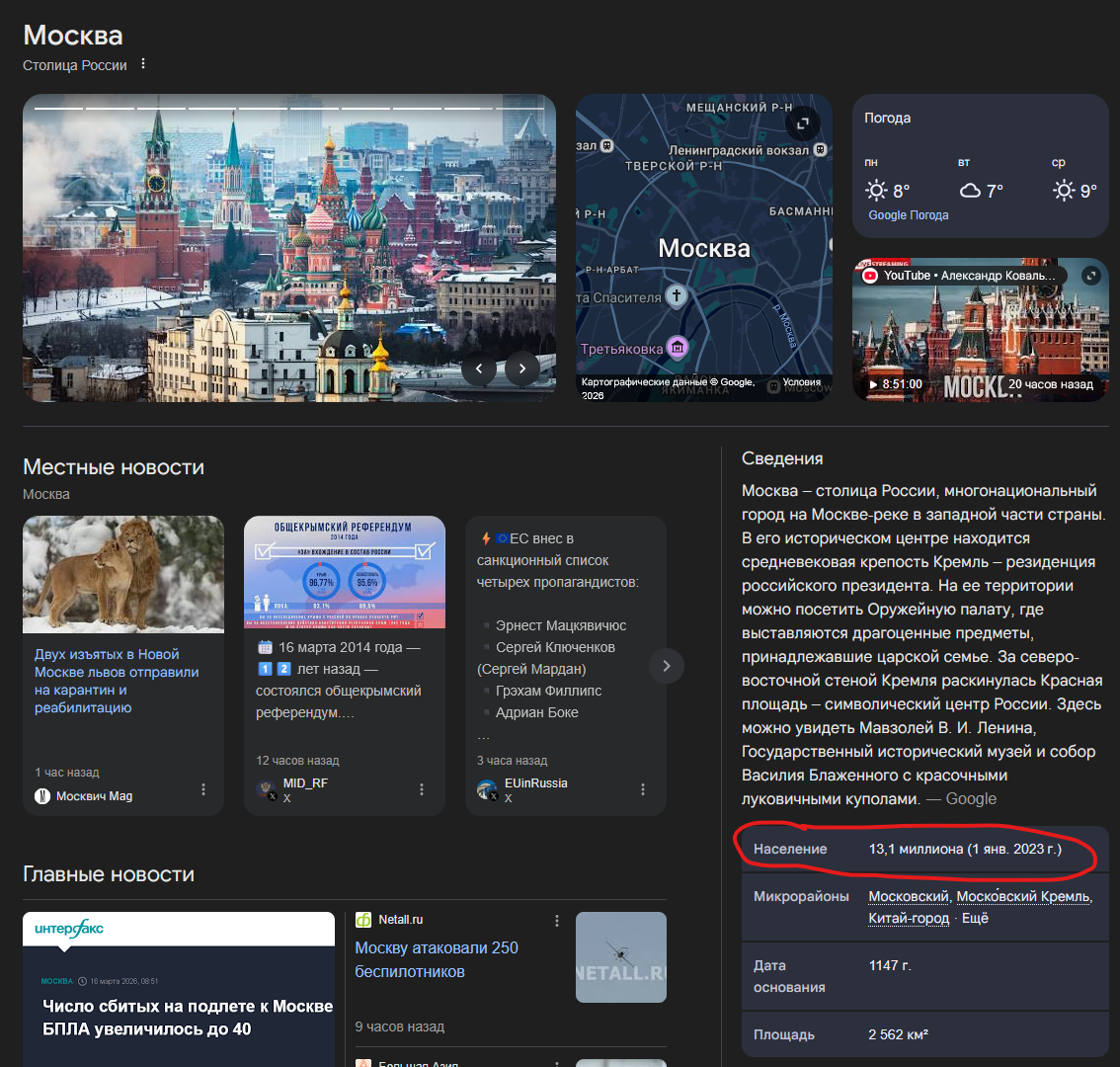Open the Условия map terms link
The width and height of the screenshot is (1120, 1067).
point(801,382)
